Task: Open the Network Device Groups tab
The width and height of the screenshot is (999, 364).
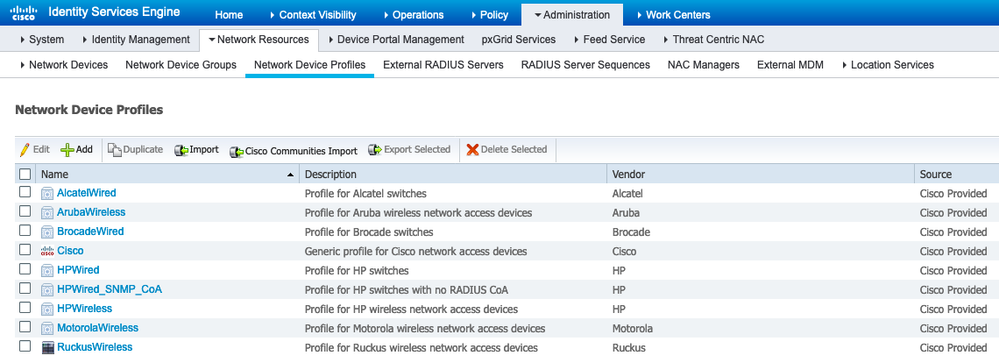Action: (181, 65)
